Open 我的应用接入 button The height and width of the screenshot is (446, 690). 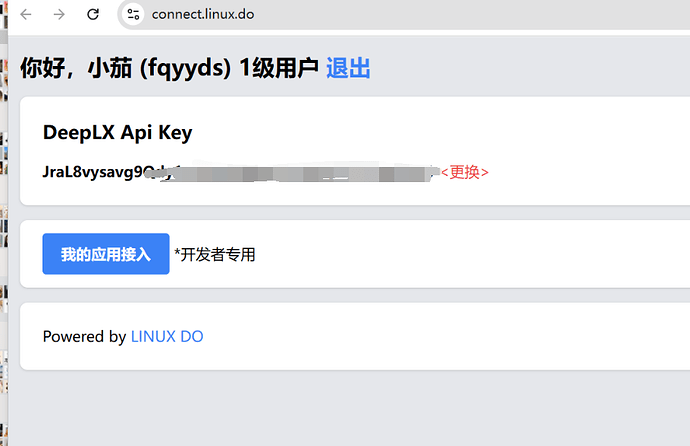tap(106, 254)
